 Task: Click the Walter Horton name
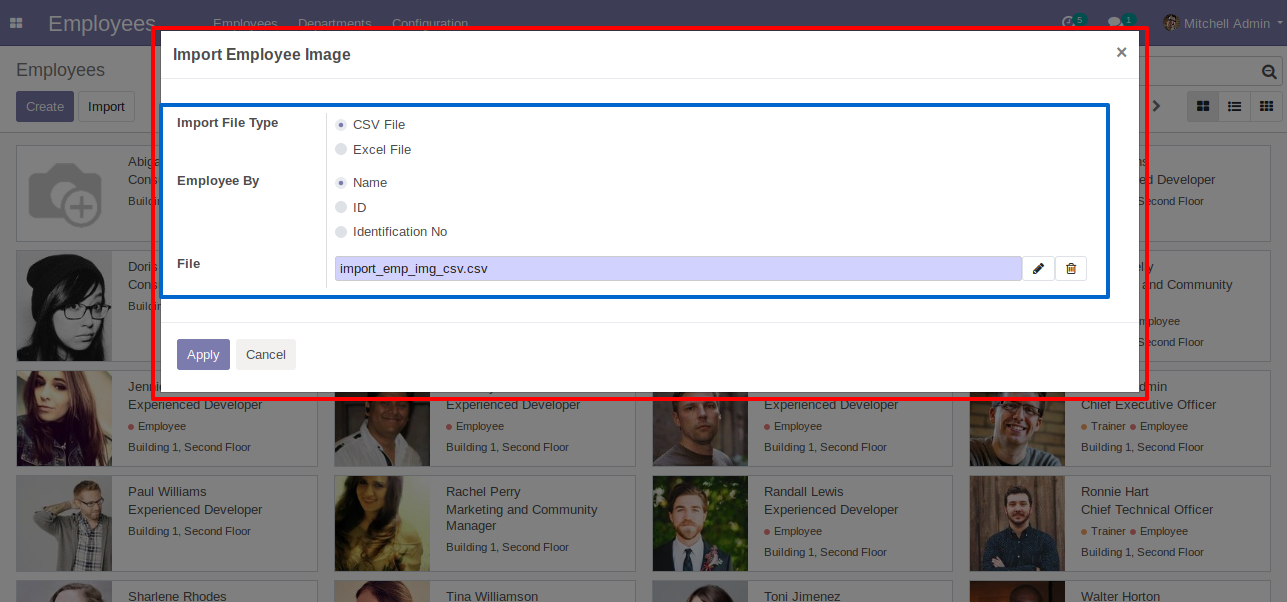(1121, 596)
